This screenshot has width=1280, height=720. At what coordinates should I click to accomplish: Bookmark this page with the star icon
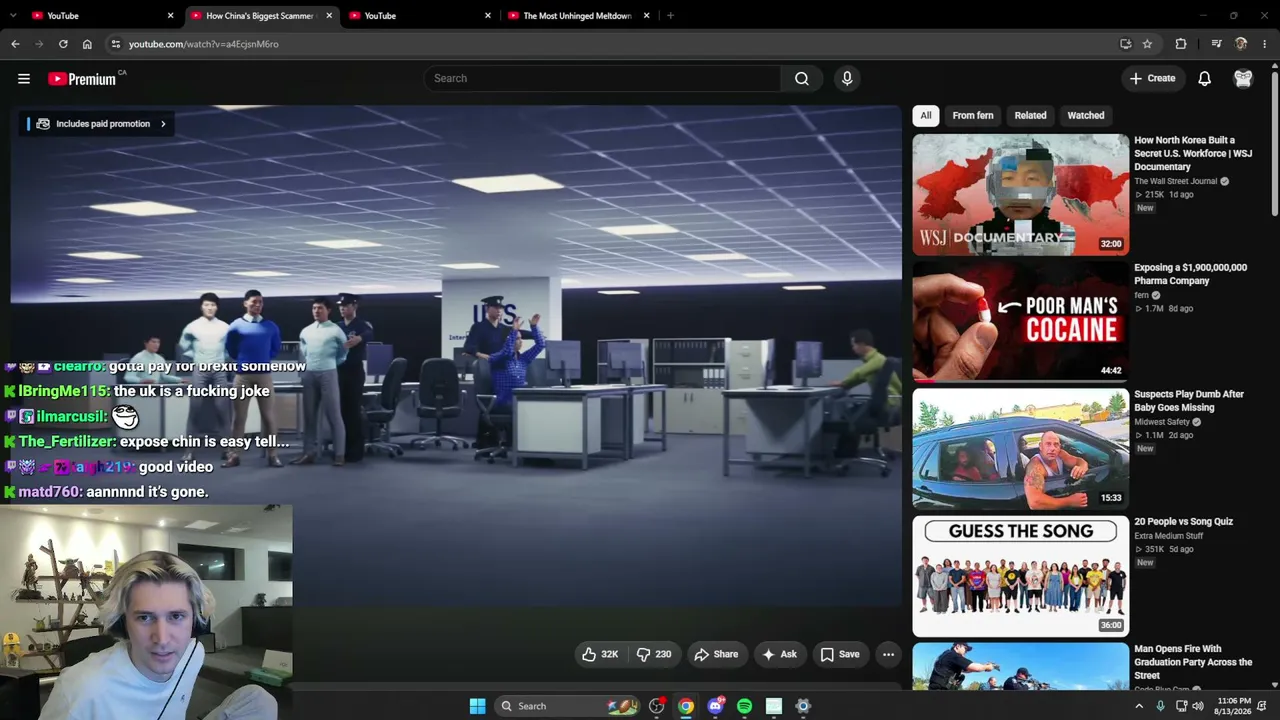pyautogui.click(x=1147, y=44)
